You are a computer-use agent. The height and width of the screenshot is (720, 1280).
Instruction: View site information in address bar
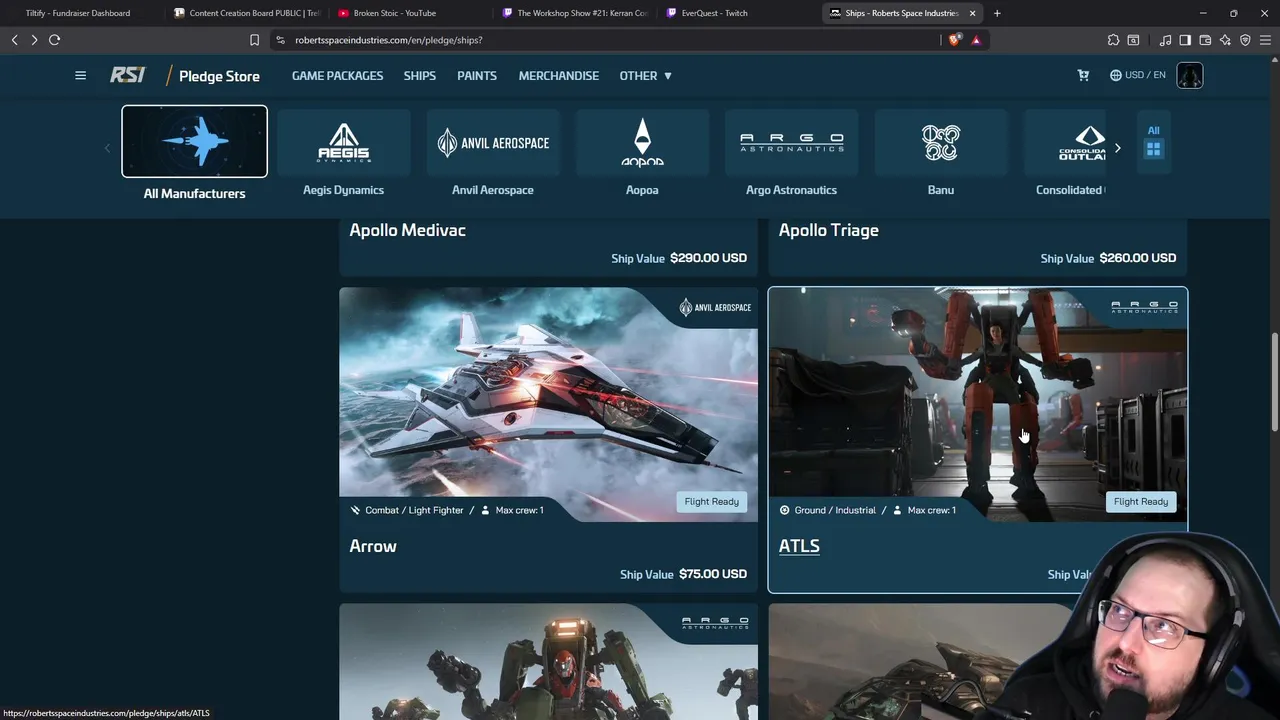point(280,40)
